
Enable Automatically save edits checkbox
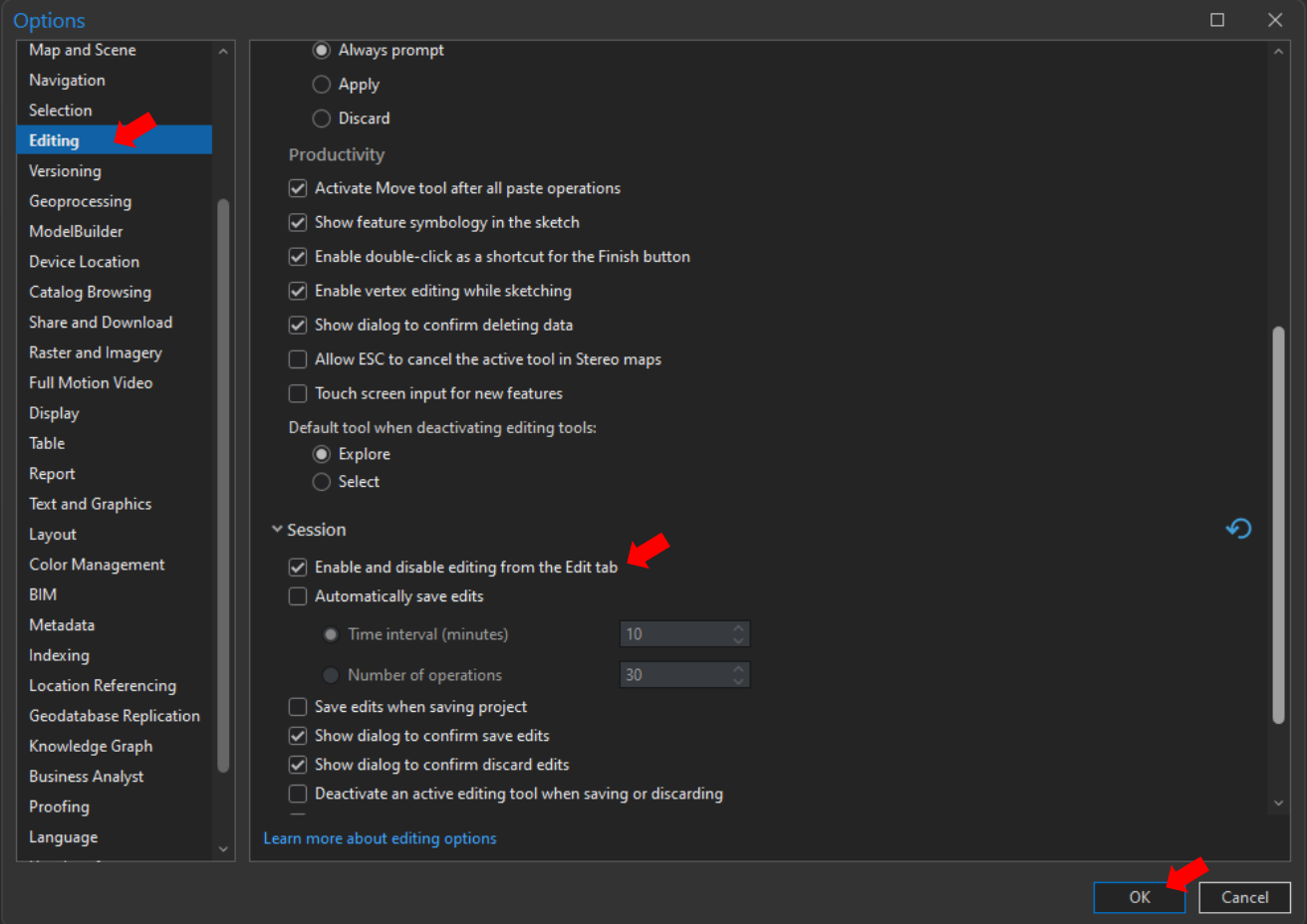pos(298,596)
